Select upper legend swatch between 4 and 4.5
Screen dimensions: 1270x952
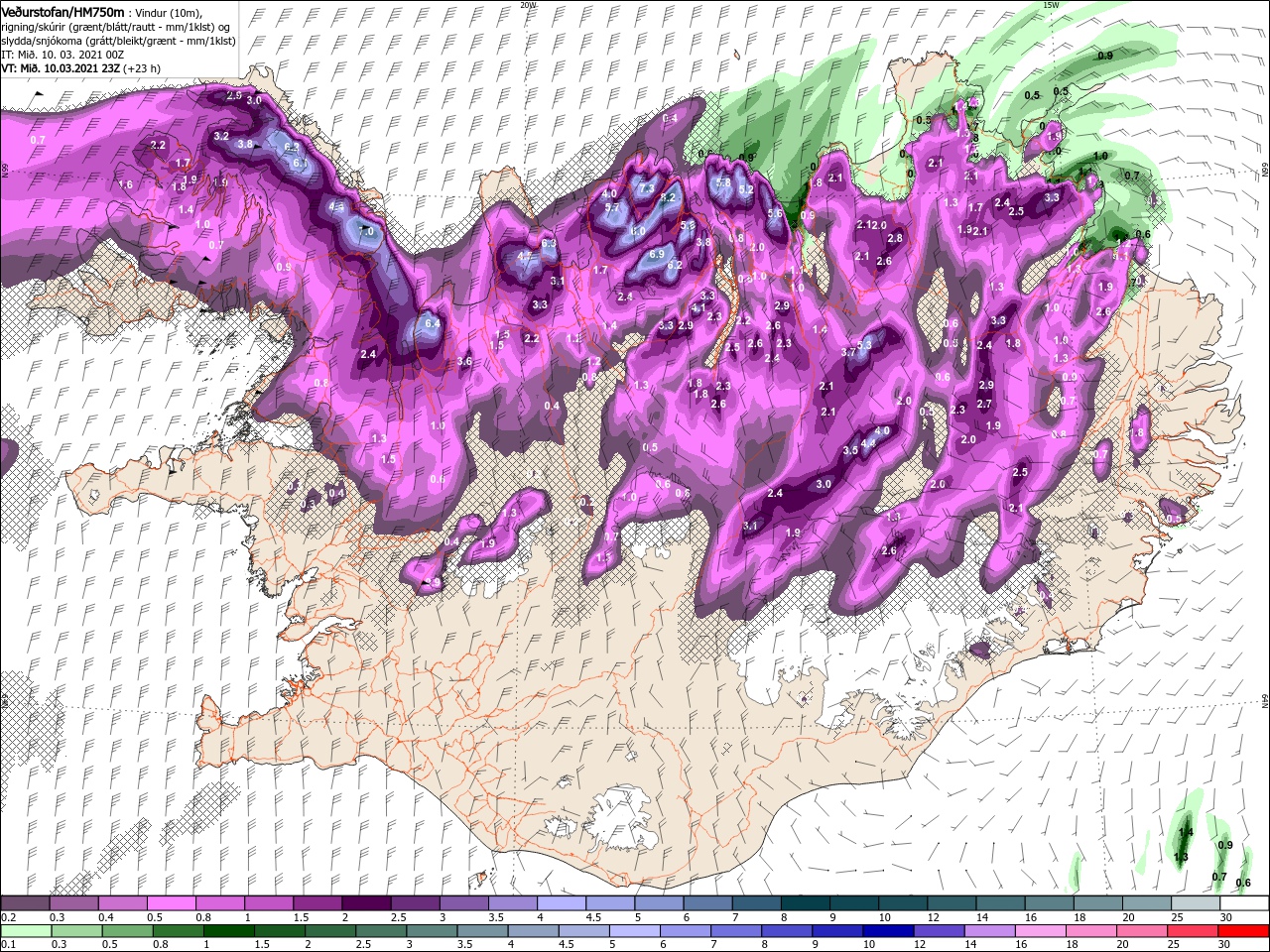[562, 903]
